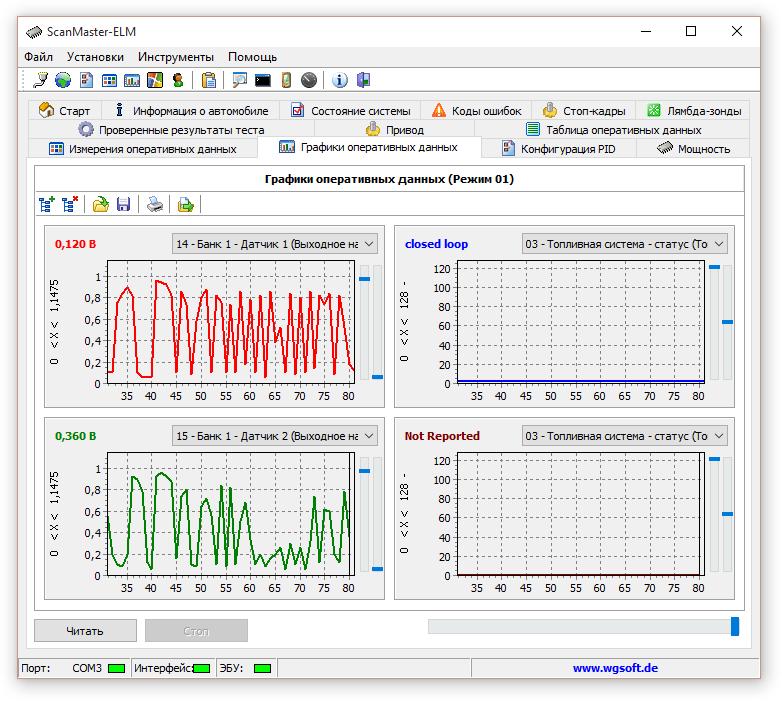Print graphs using the printer icon

coord(155,205)
